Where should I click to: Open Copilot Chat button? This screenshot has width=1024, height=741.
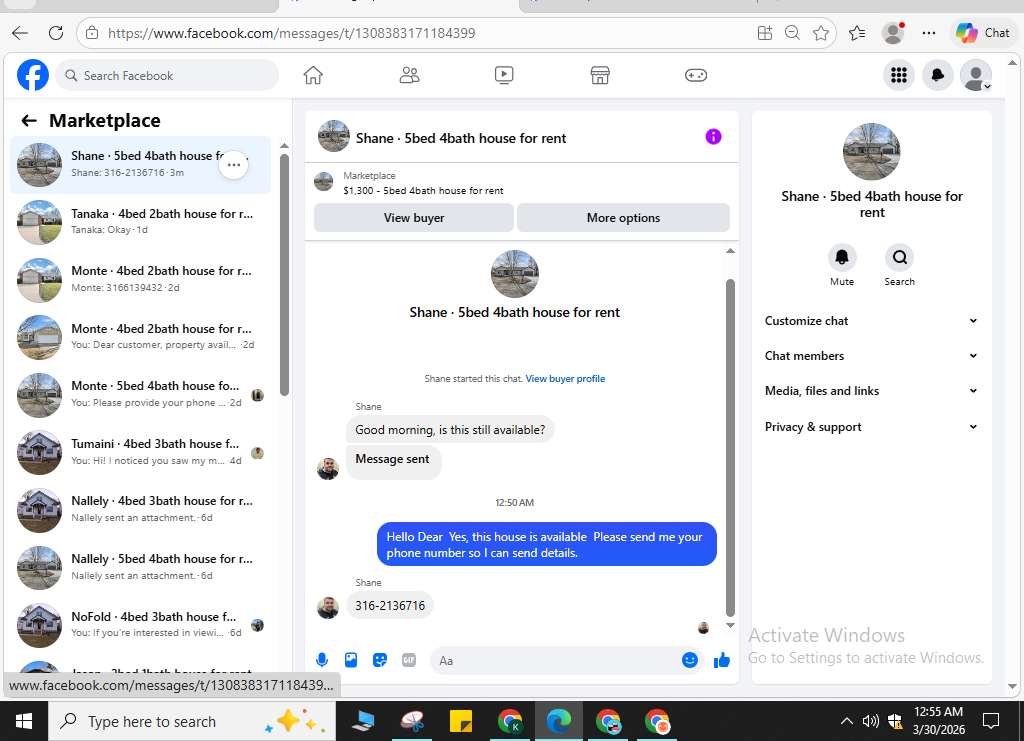(983, 33)
